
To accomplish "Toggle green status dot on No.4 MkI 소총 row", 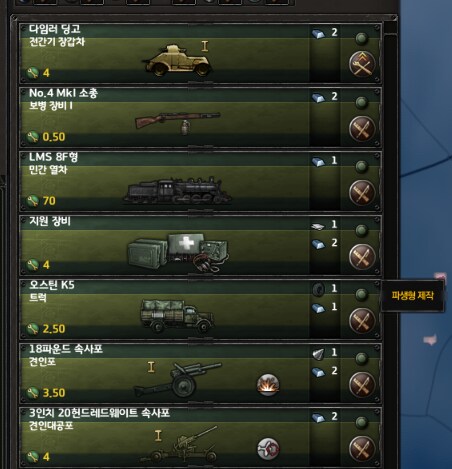I will click(x=361, y=103).
